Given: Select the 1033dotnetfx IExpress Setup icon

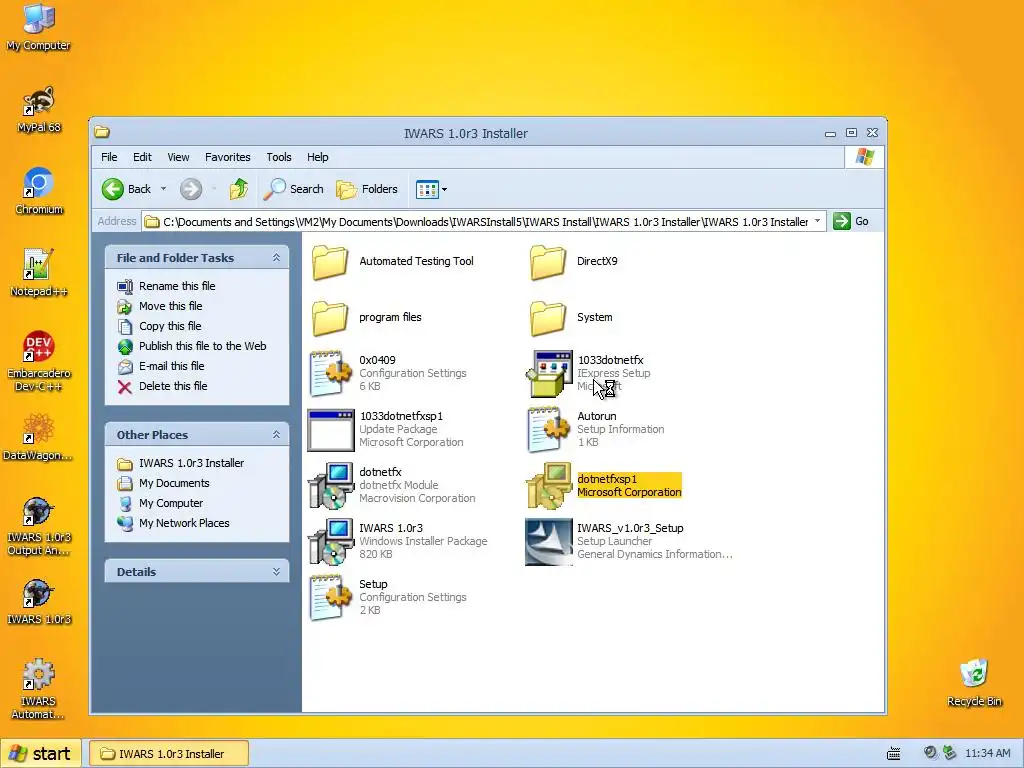Looking at the screenshot, I should click(x=549, y=374).
